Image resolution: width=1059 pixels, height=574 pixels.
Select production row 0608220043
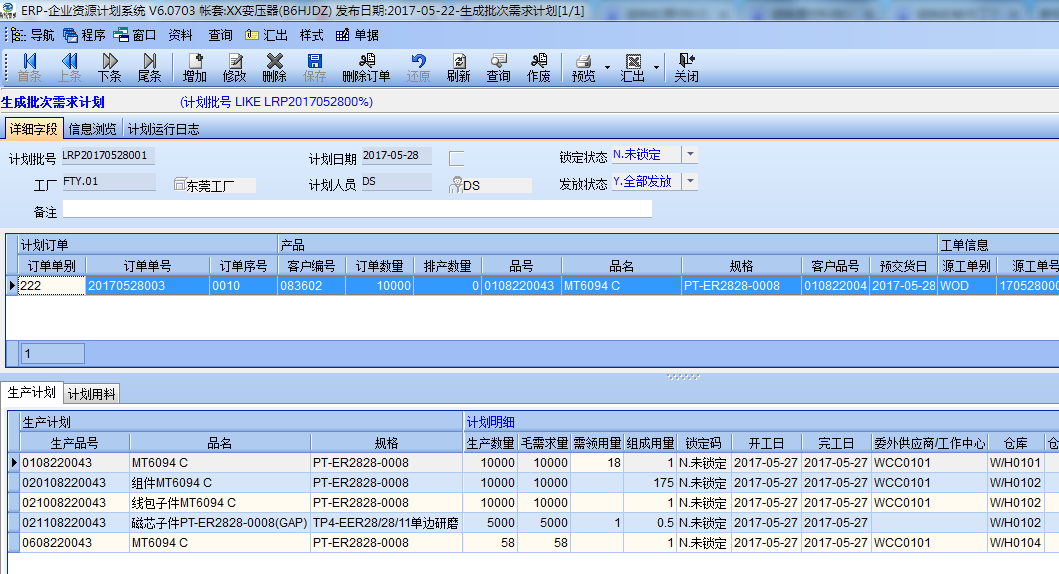click(x=534, y=542)
